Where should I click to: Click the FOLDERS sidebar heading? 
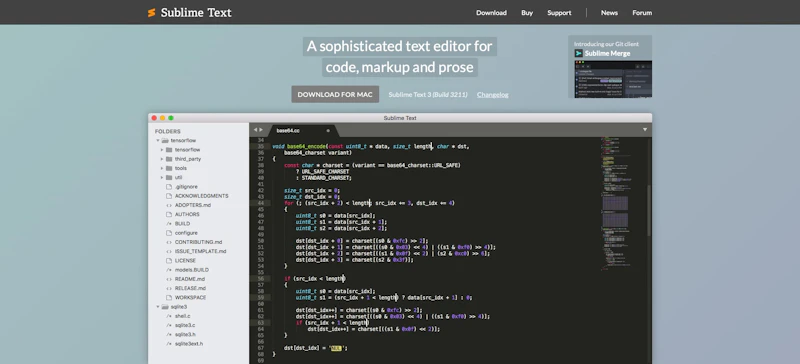point(168,131)
